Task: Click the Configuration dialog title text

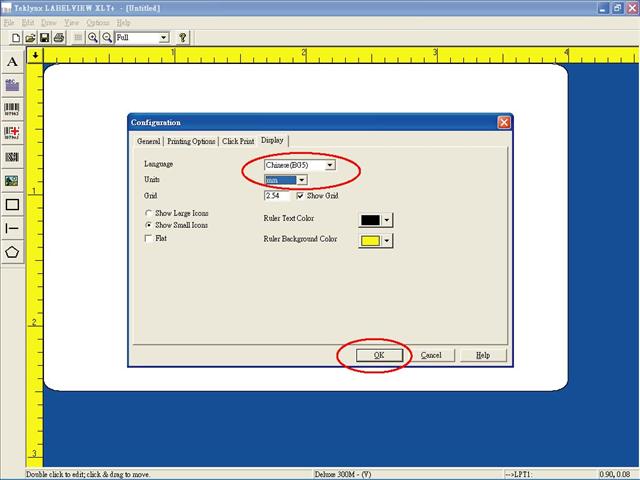Action: coord(156,122)
